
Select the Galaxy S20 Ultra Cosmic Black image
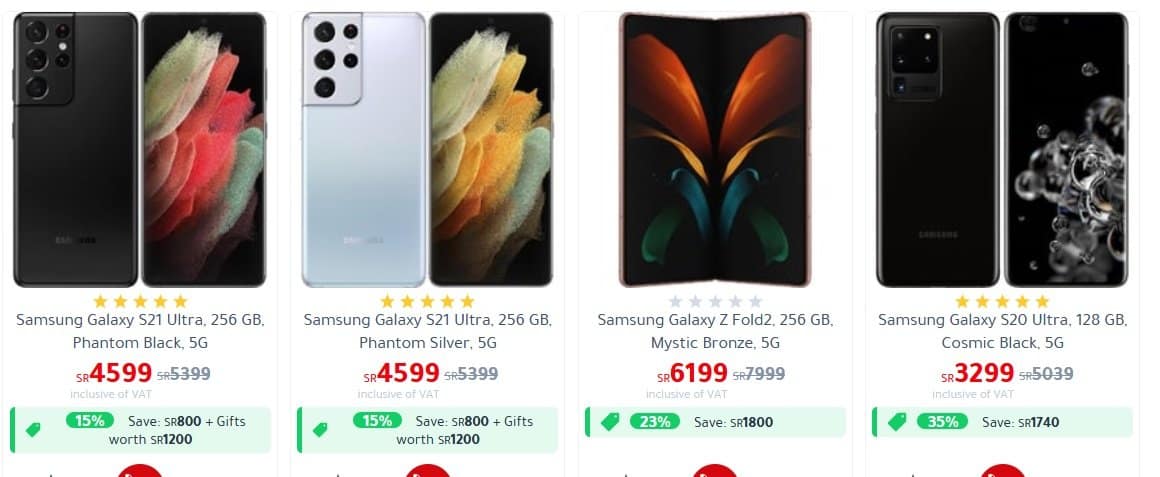[1002, 149]
